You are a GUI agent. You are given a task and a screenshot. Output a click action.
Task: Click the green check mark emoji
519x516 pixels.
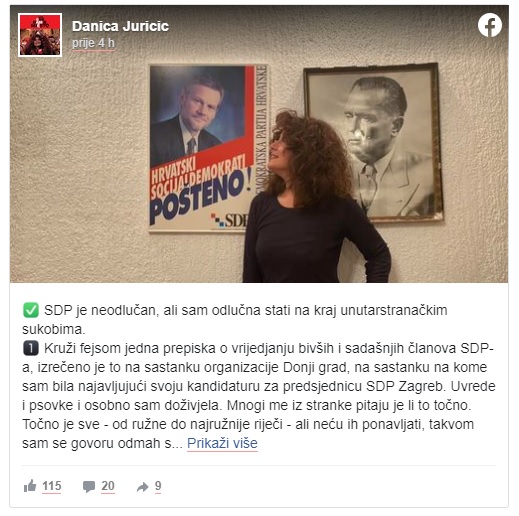coord(31,310)
